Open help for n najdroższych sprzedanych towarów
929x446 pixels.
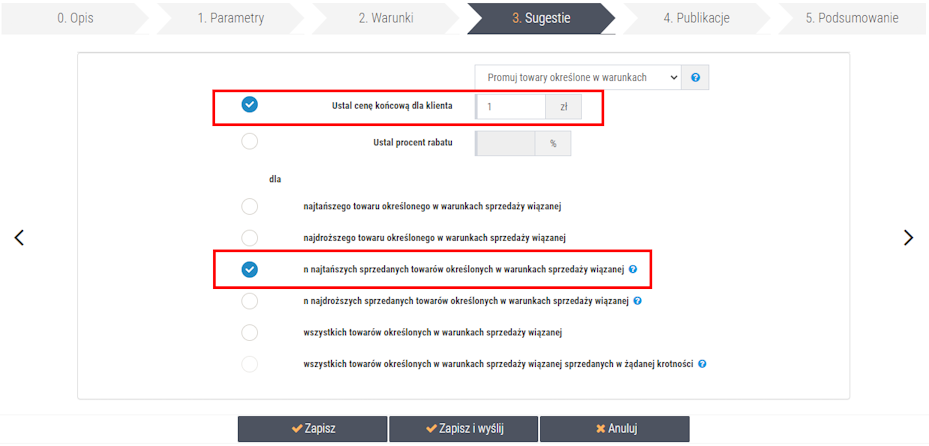(x=638, y=301)
